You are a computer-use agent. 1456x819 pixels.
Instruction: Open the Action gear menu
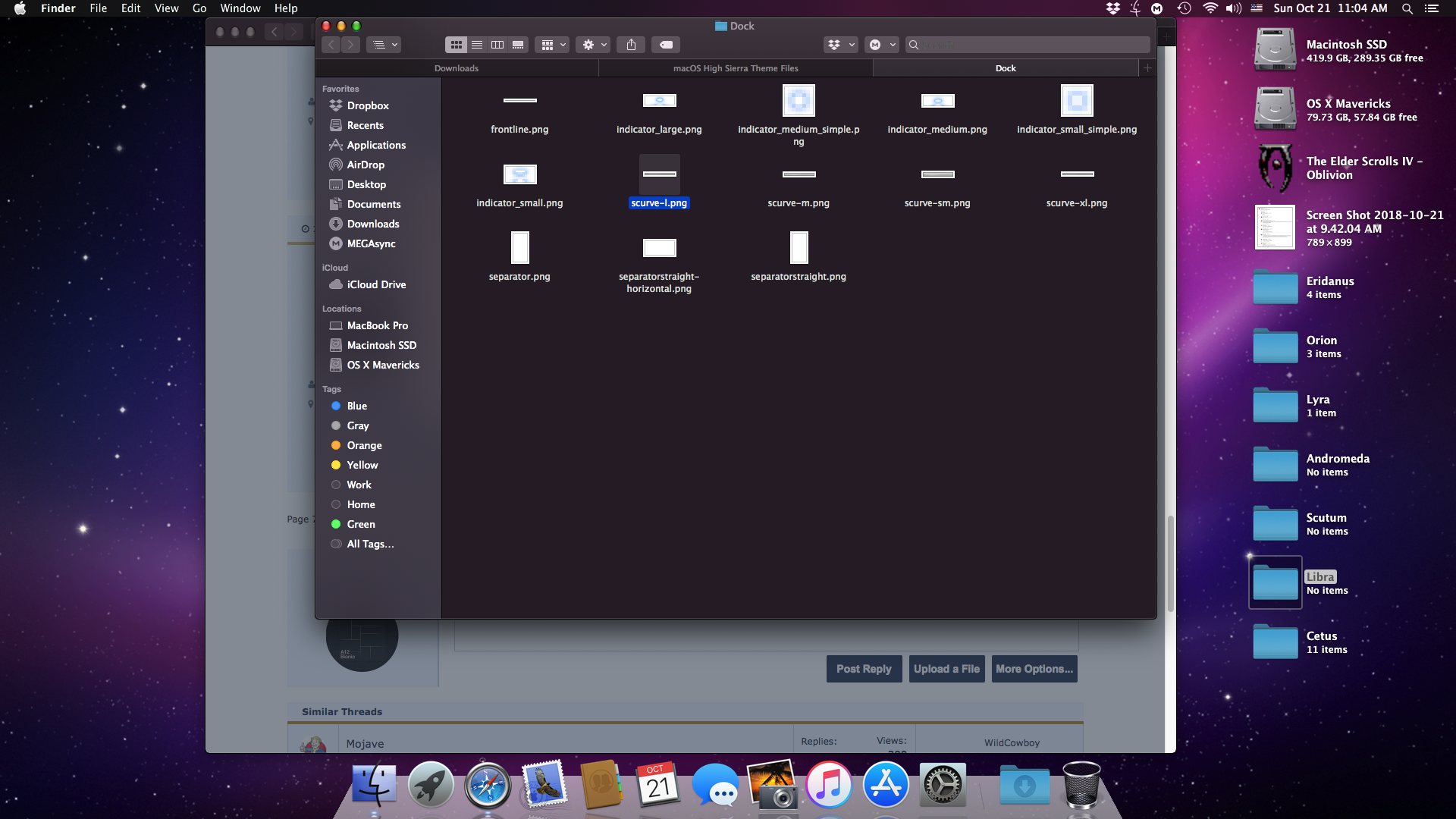(593, 45)
